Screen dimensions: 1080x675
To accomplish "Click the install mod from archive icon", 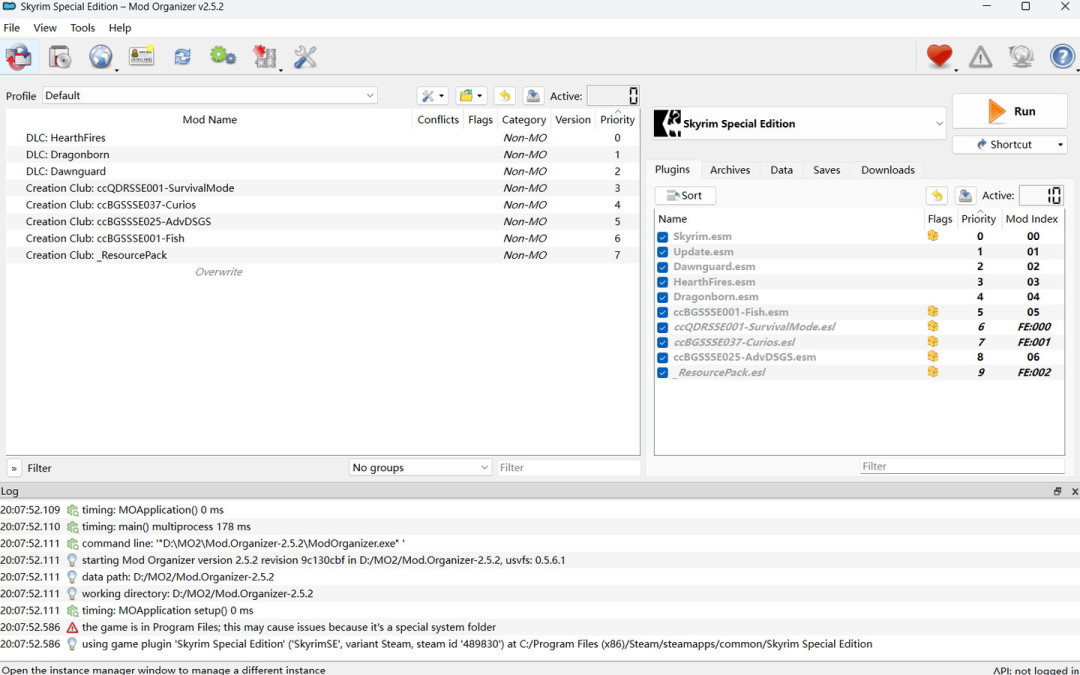I will pos(60,56).
